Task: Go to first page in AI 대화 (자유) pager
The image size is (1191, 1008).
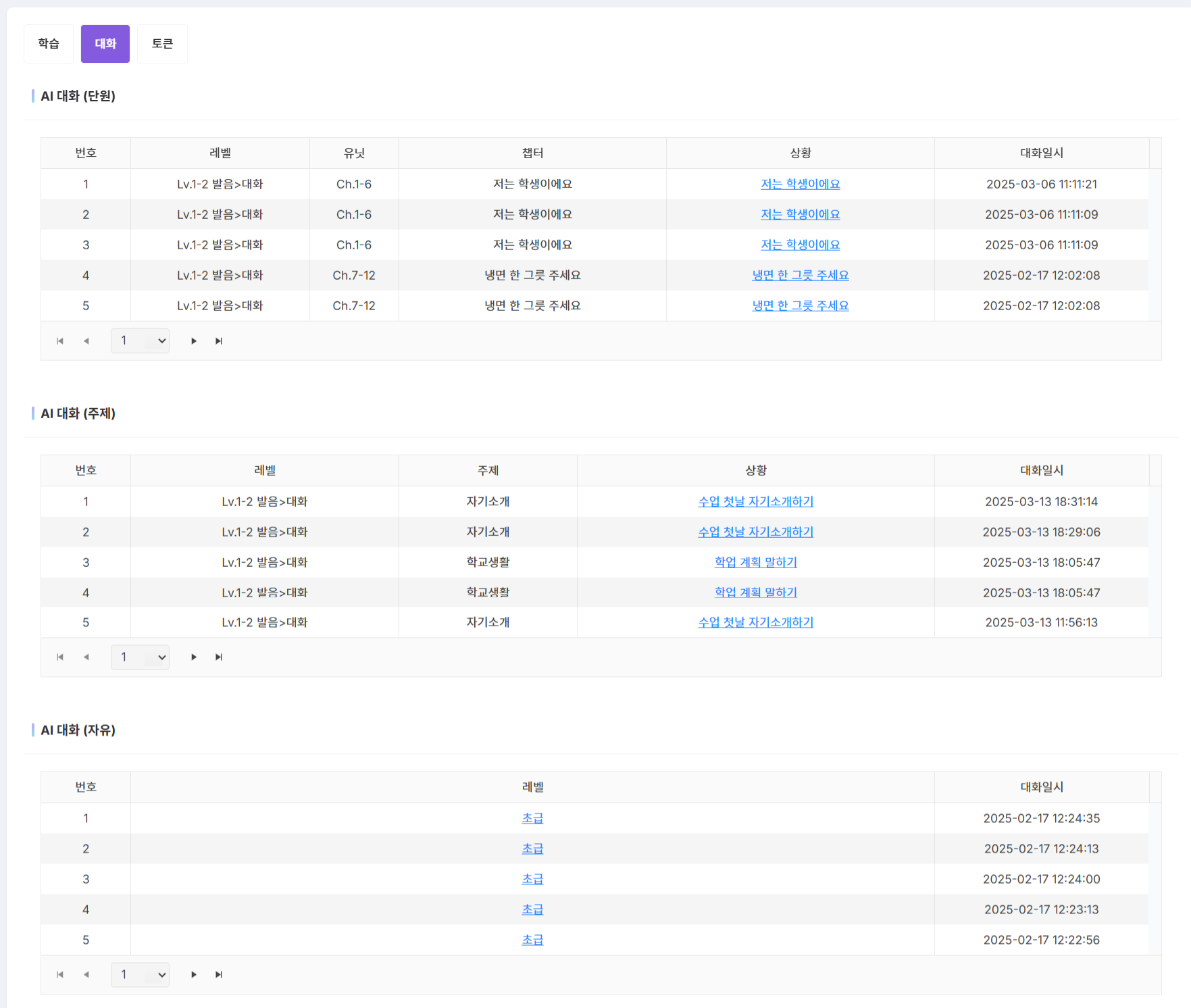Action: click(x=60, y=975)
